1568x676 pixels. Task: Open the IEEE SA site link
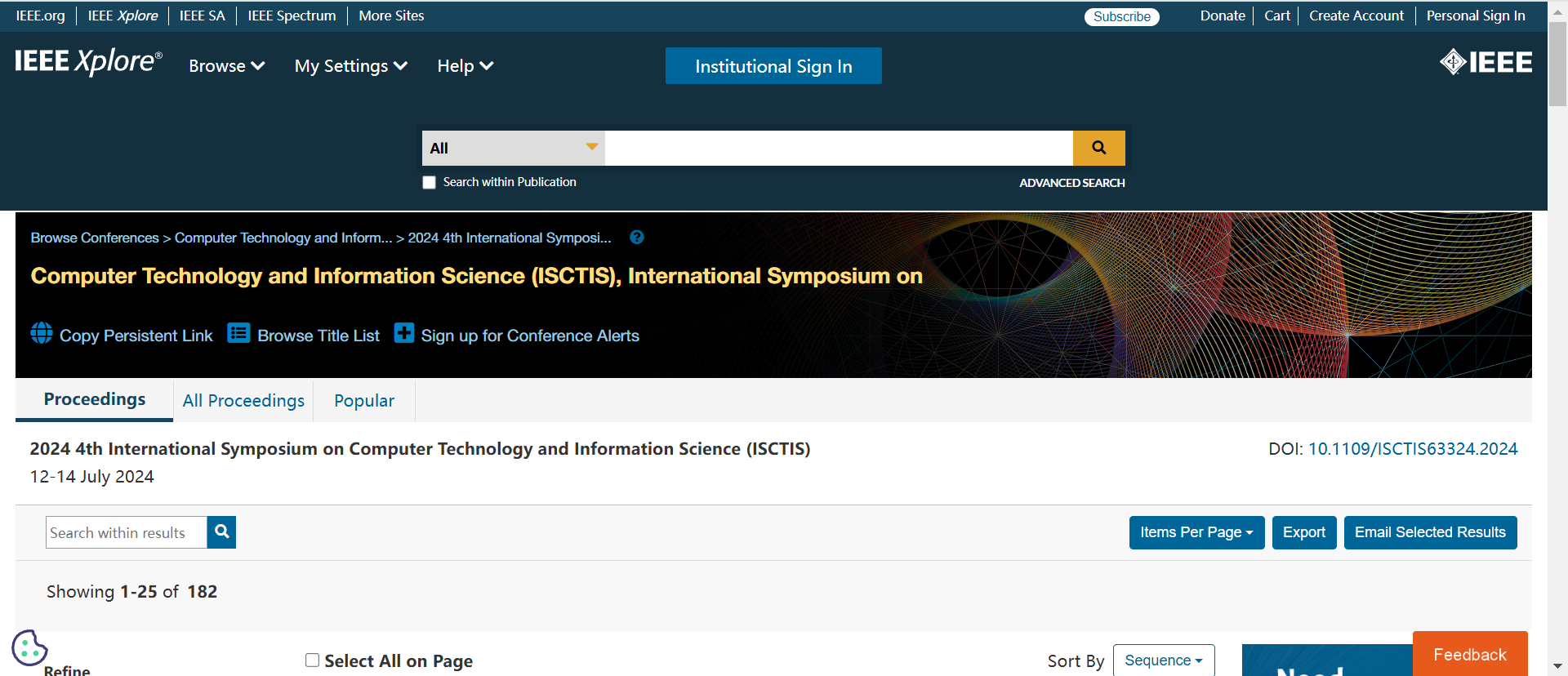click(203, 16)
